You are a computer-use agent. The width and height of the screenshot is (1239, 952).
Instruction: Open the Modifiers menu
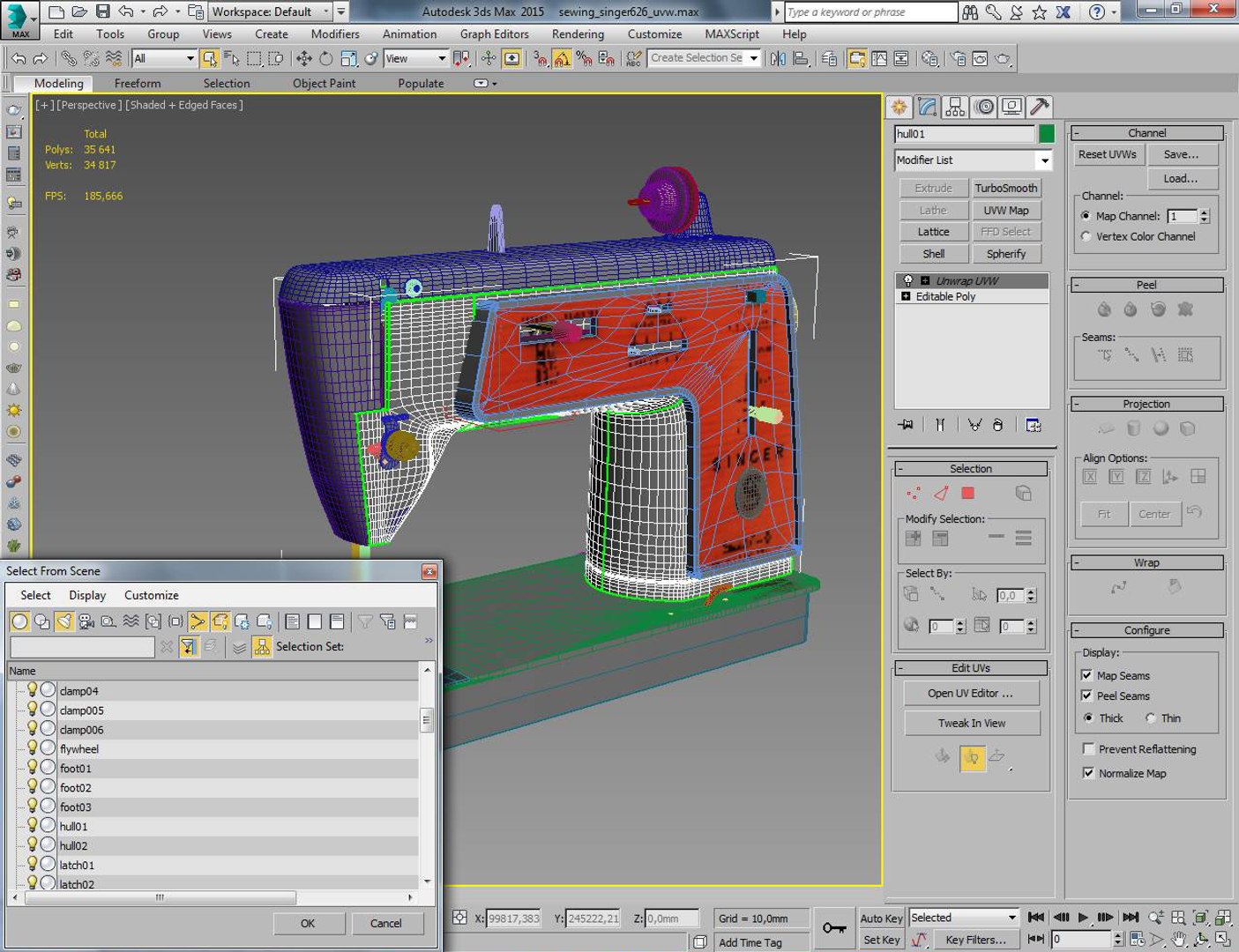[x=335, y=34]
